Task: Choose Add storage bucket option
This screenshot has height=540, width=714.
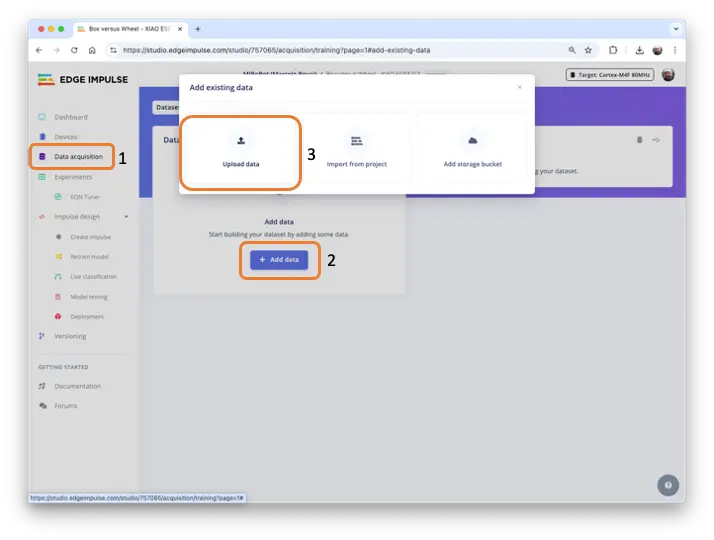Action: coord(472,152)
